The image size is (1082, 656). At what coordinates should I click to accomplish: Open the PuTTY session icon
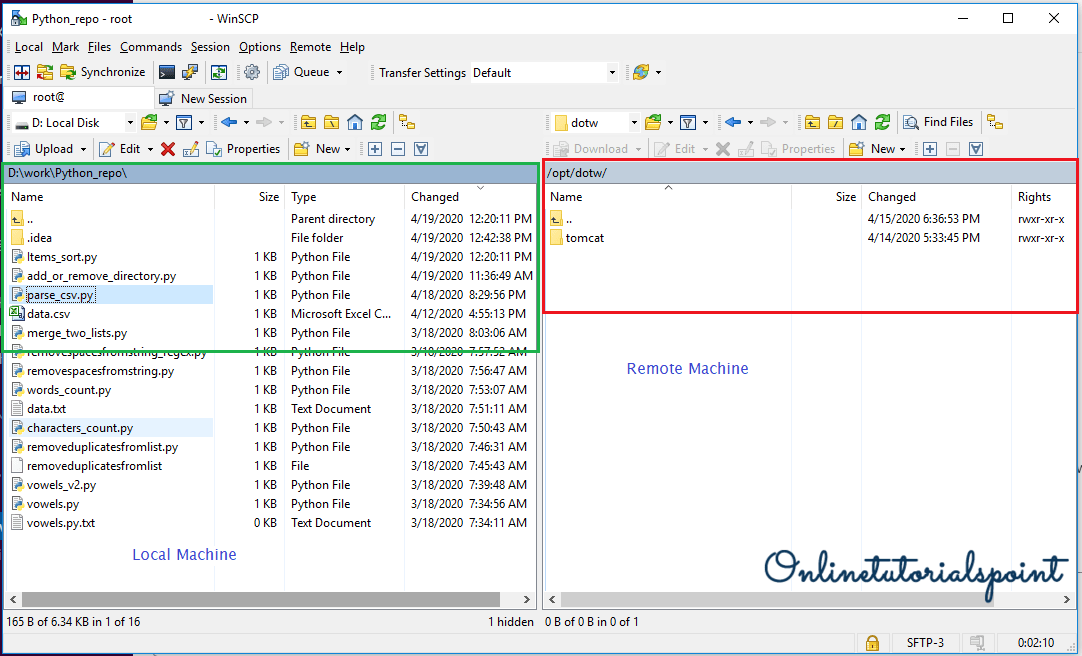(189, 72)
